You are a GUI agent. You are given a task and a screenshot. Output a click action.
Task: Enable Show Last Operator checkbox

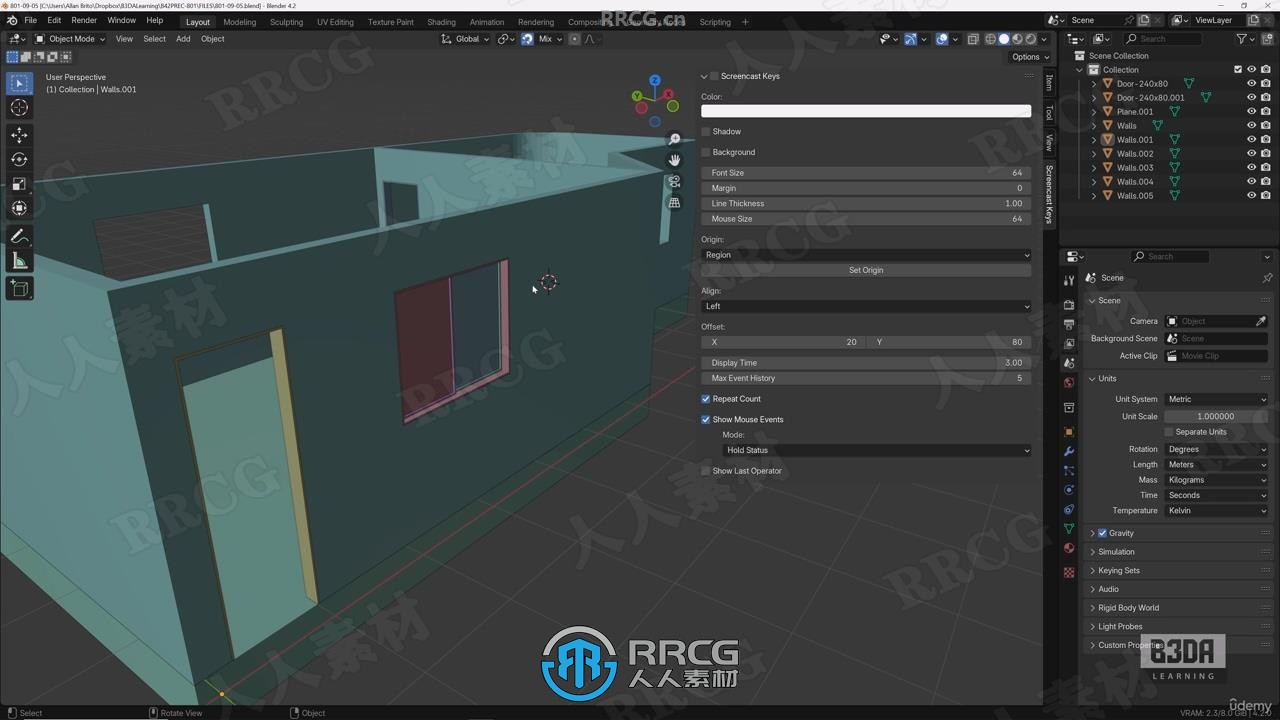(x=706, y=471)
